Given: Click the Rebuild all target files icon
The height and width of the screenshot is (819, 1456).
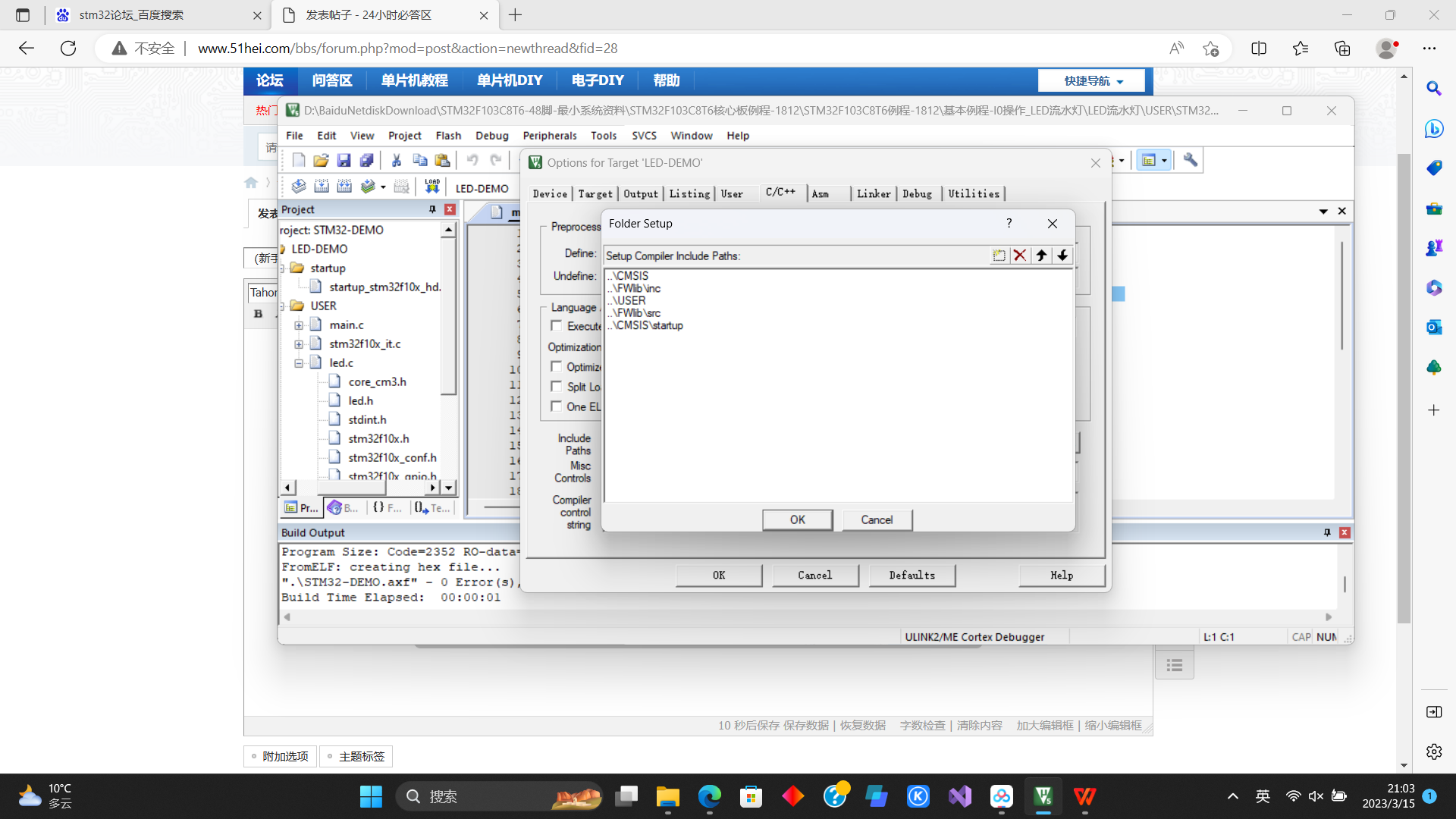Looking at the screenshot, I should click(344, 186).
